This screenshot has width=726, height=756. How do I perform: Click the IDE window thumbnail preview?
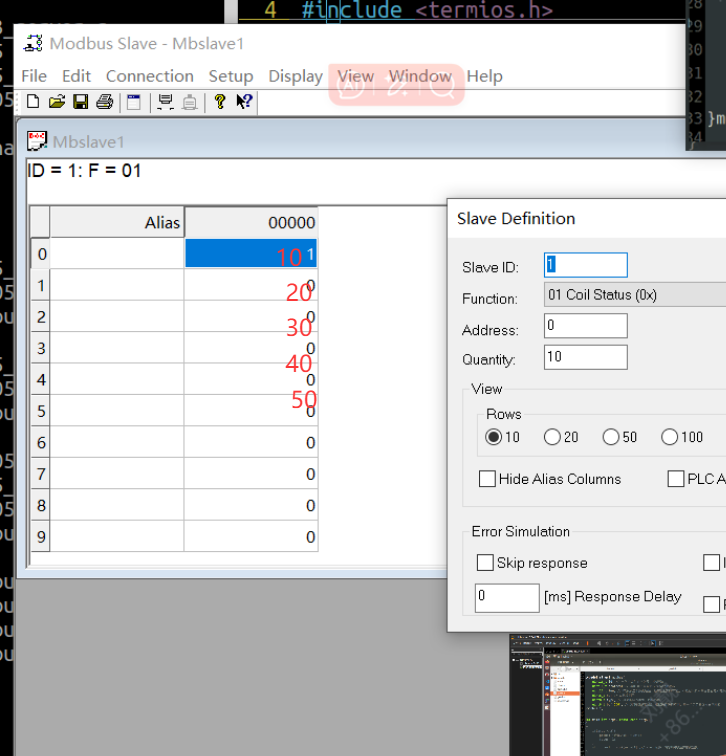coord(618,695)
